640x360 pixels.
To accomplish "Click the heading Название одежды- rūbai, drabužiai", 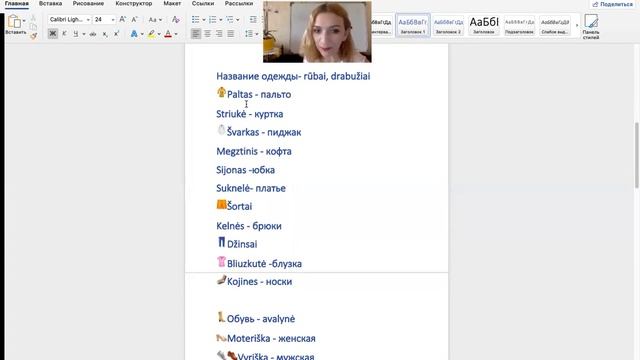I will pos(293,76).
